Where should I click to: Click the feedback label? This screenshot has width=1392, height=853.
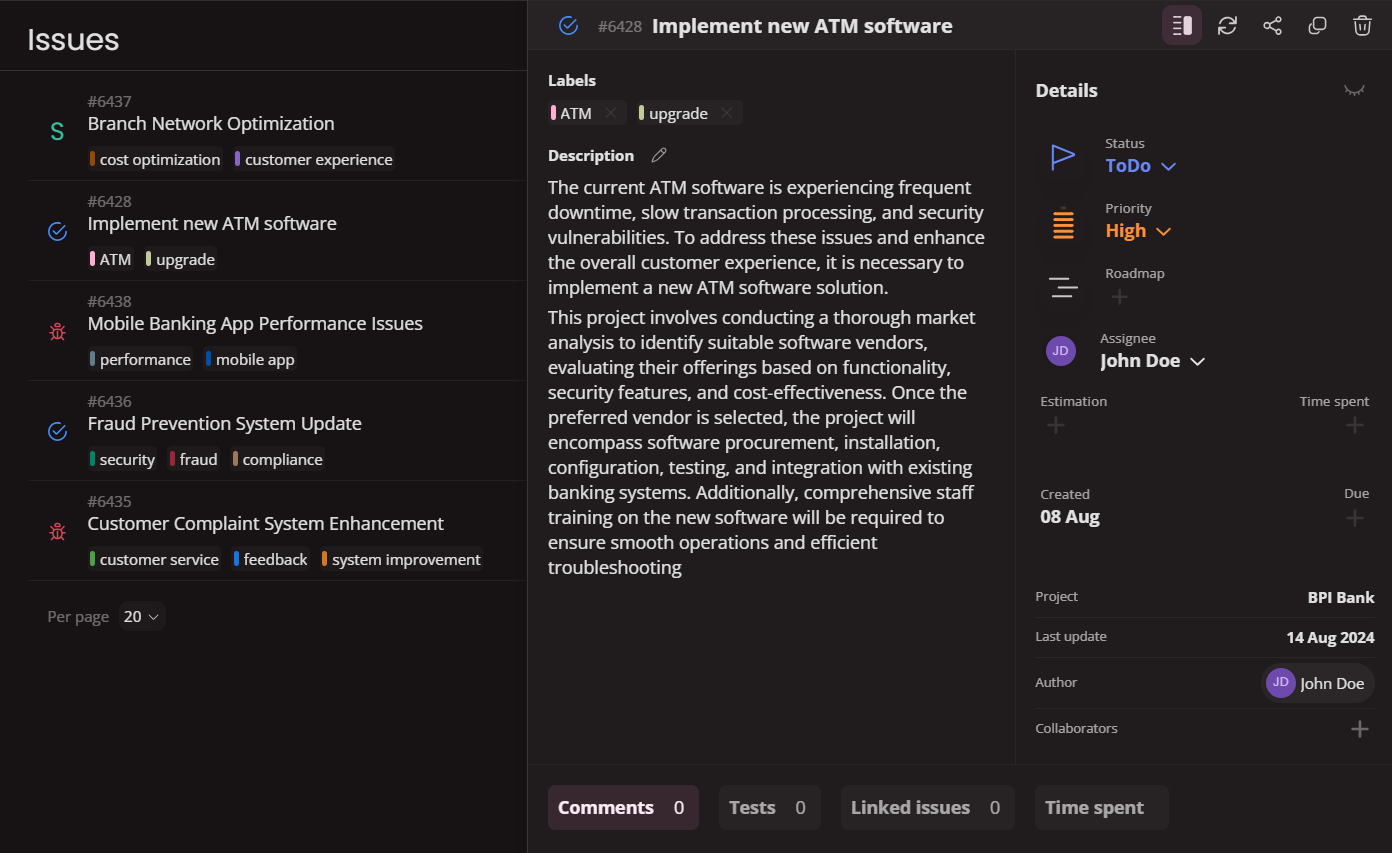click(x=271, y=560)
